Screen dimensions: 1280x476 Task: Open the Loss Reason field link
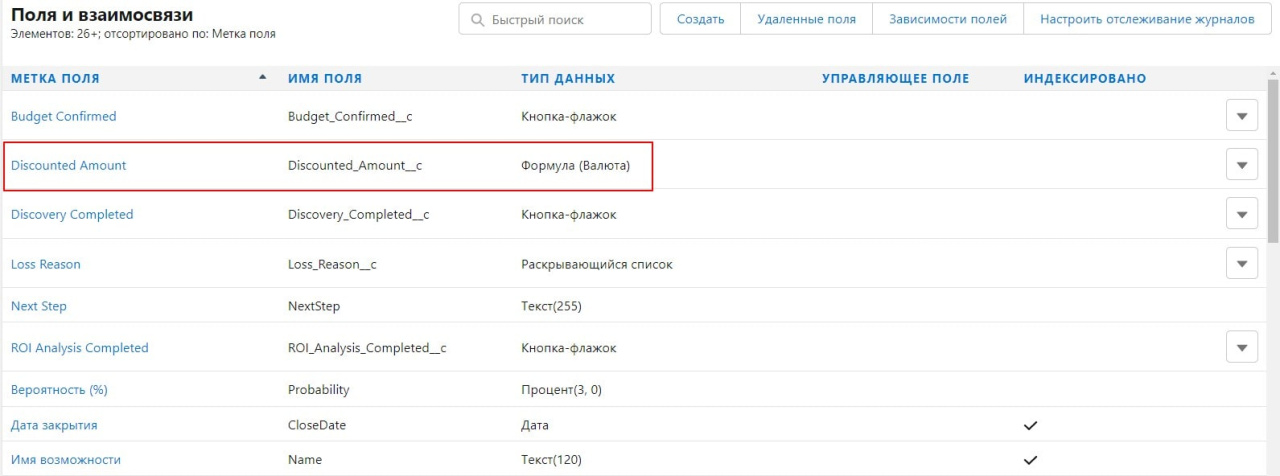(x=45, y=264)
